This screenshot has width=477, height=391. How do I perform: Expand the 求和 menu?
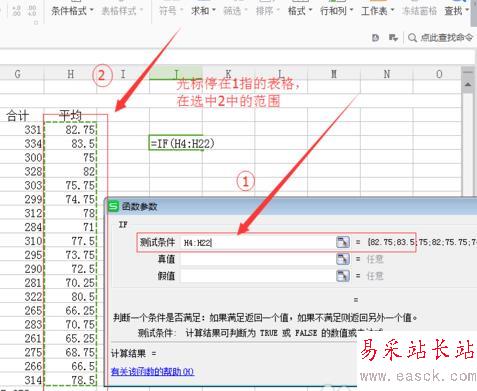pyautogui.click(x=203, y=11)
